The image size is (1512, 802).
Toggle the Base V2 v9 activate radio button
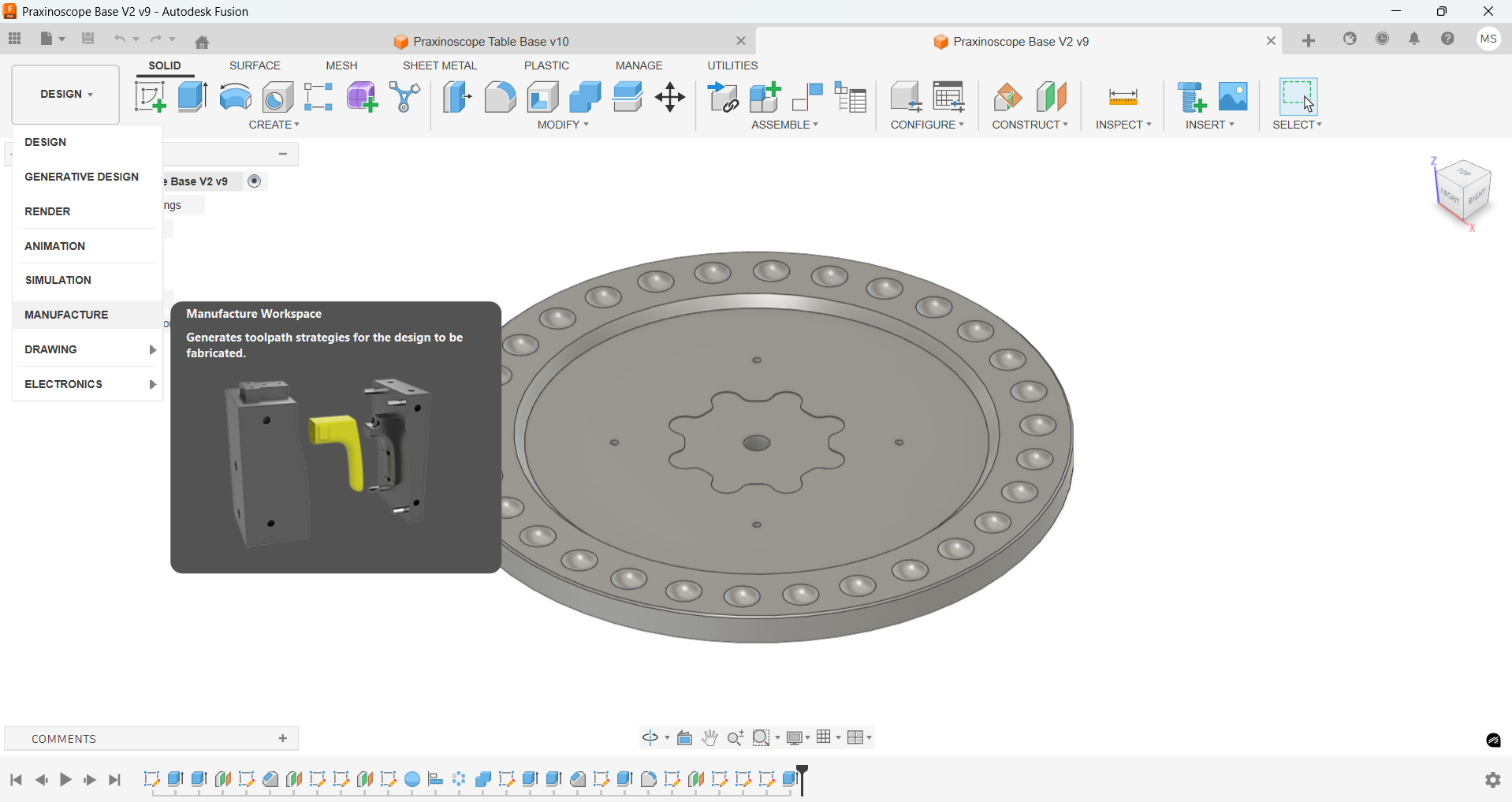[254, 181]
